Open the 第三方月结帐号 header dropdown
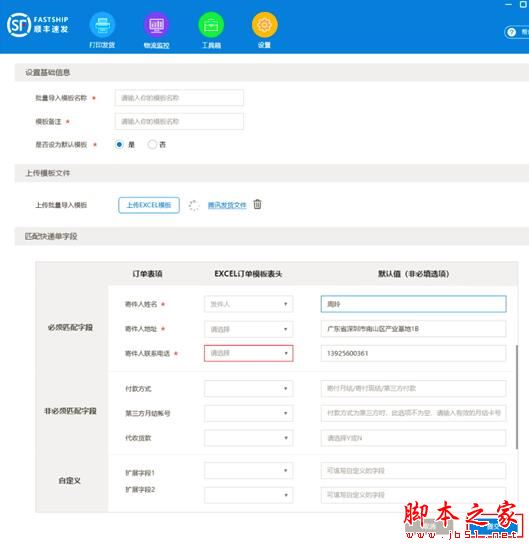The height and width of the screenshot is (546, 529). pos(248,413)
